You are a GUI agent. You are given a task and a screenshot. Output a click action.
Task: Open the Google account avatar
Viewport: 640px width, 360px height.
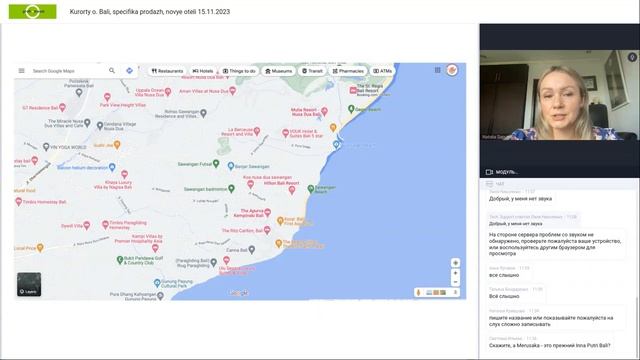click(x=452, y=70)
